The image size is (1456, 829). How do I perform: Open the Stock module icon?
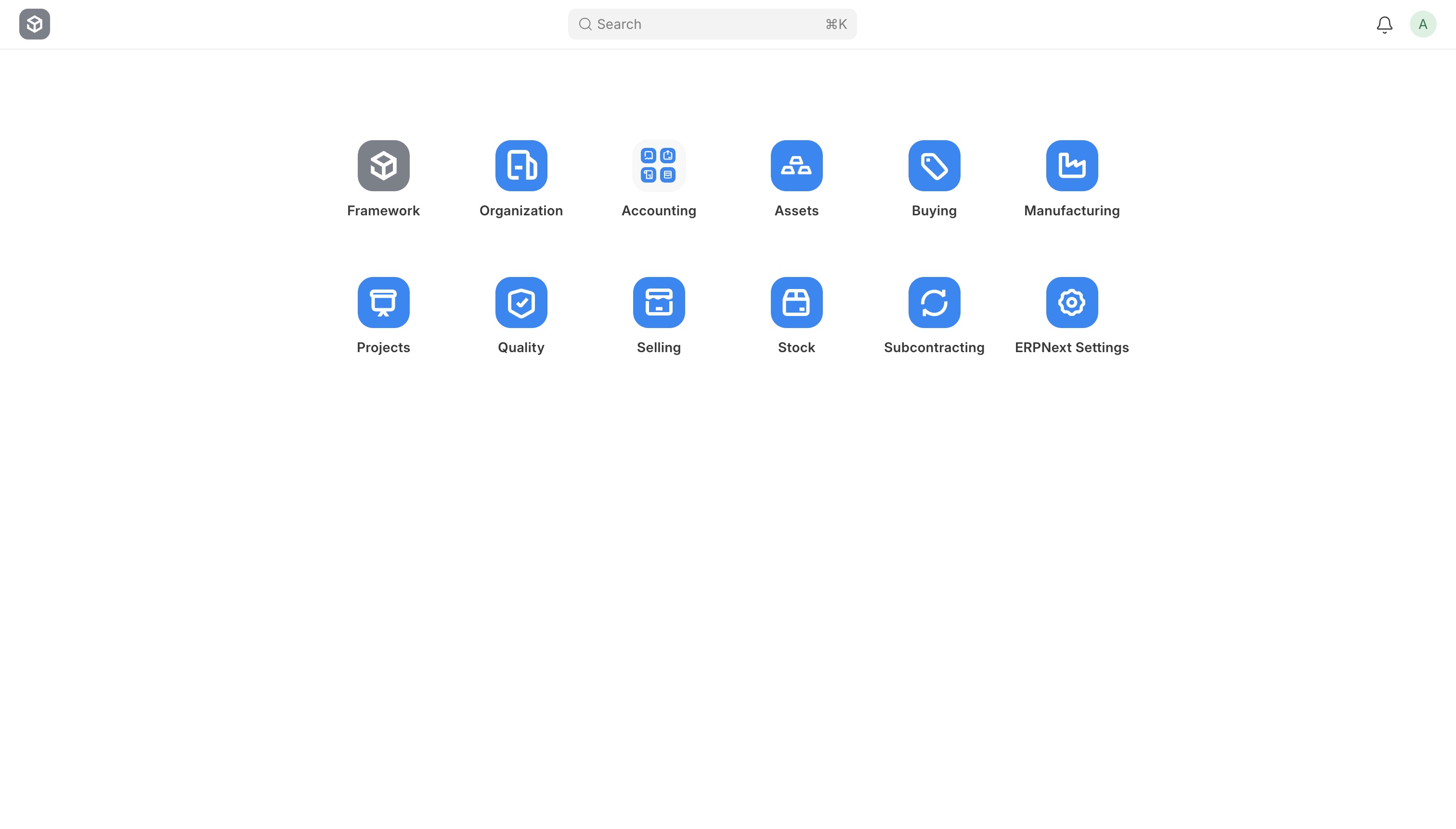[x=796, y=303]
